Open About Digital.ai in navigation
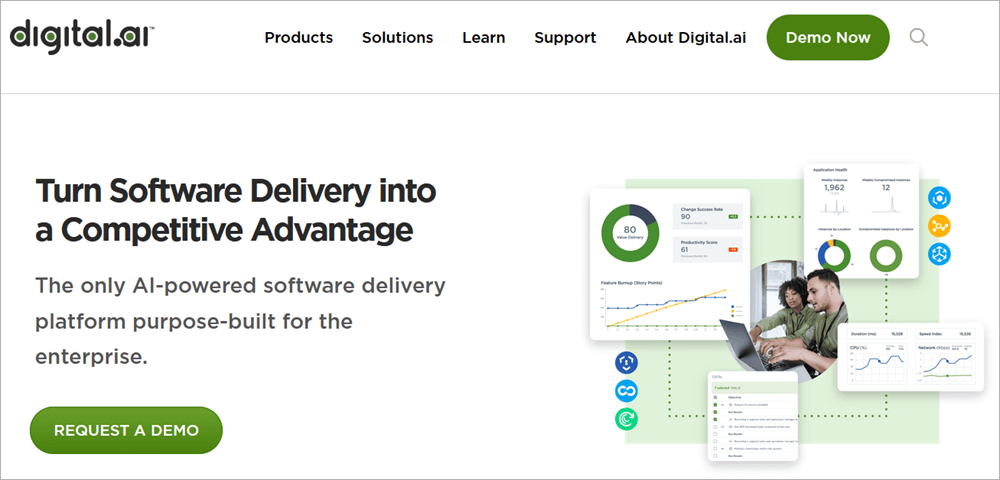The image size is (1000, 480). 686,38
